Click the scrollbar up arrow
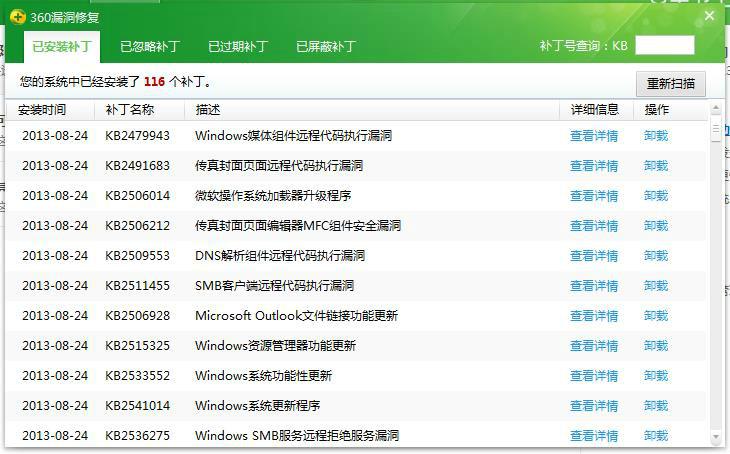The image size is (730, 454). pos(716,108)
